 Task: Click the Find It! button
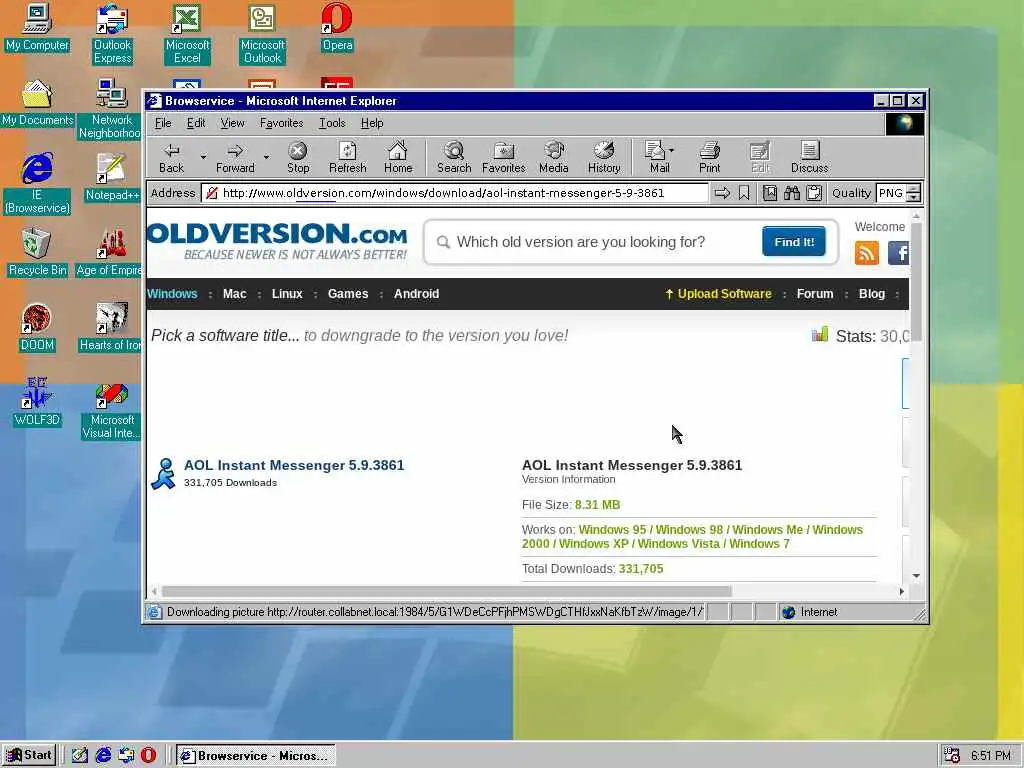(793, 242)
